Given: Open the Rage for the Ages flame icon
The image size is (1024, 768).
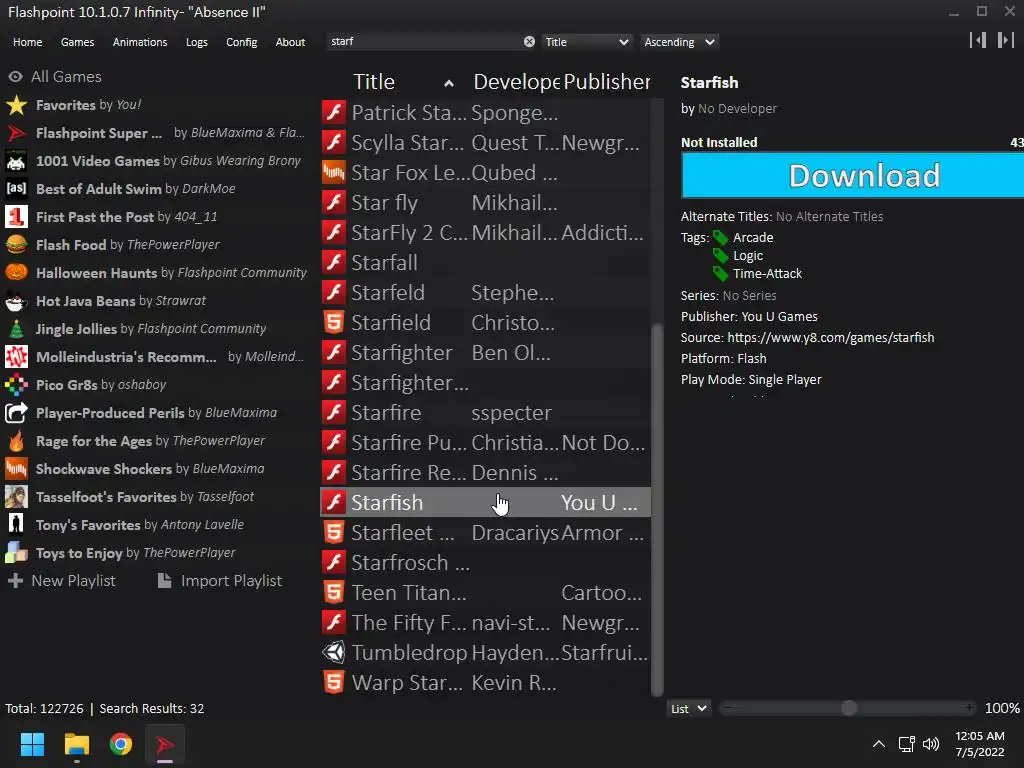Looking at the screenshot, I should point(16,441).
